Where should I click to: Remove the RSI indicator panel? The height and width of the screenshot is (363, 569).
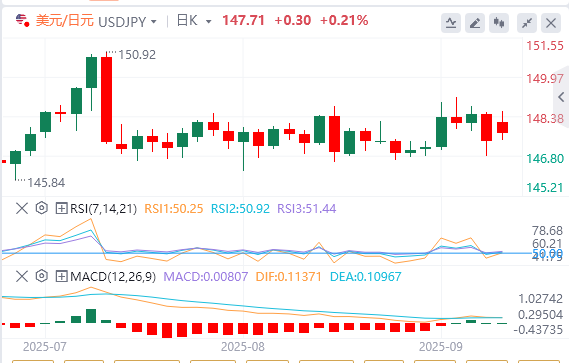click(x=22, y=208)
